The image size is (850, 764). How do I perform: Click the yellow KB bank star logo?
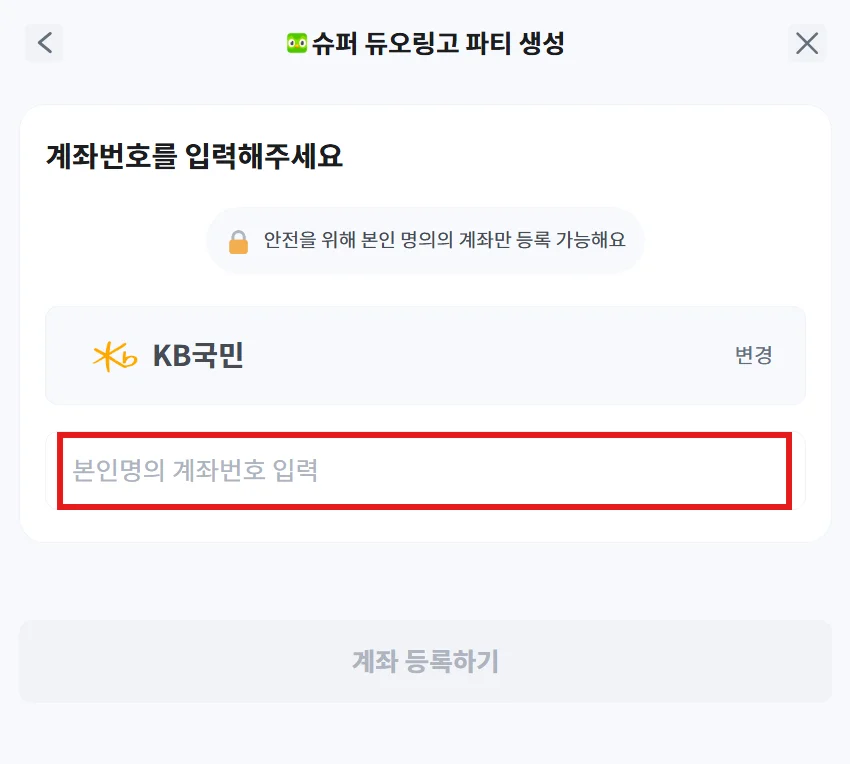tap(114, 356)
